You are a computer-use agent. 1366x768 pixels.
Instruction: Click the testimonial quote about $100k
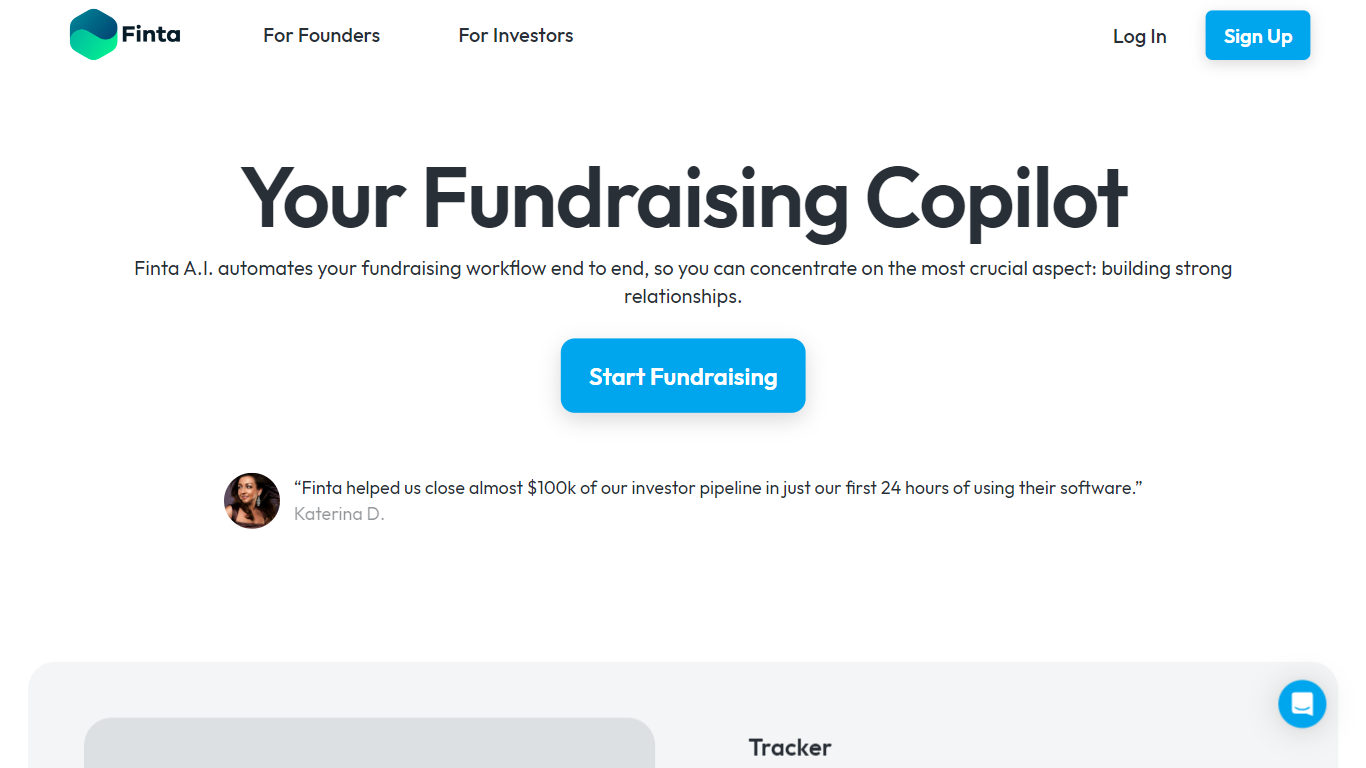tap(717, 488)
